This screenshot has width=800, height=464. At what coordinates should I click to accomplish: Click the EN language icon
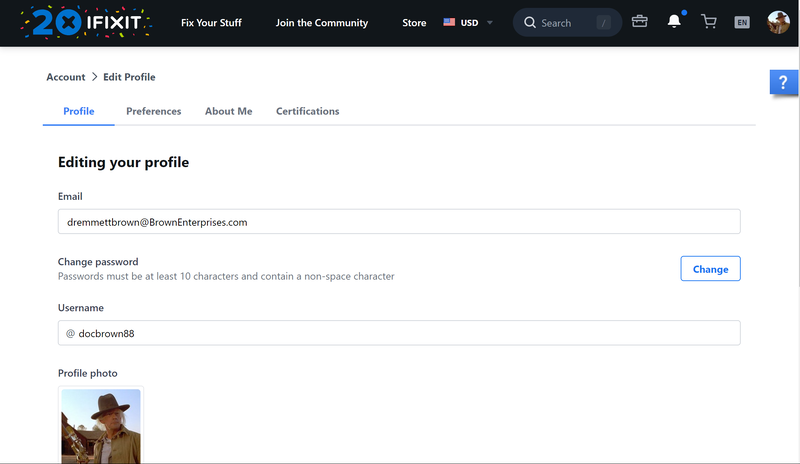coord(742,22)
